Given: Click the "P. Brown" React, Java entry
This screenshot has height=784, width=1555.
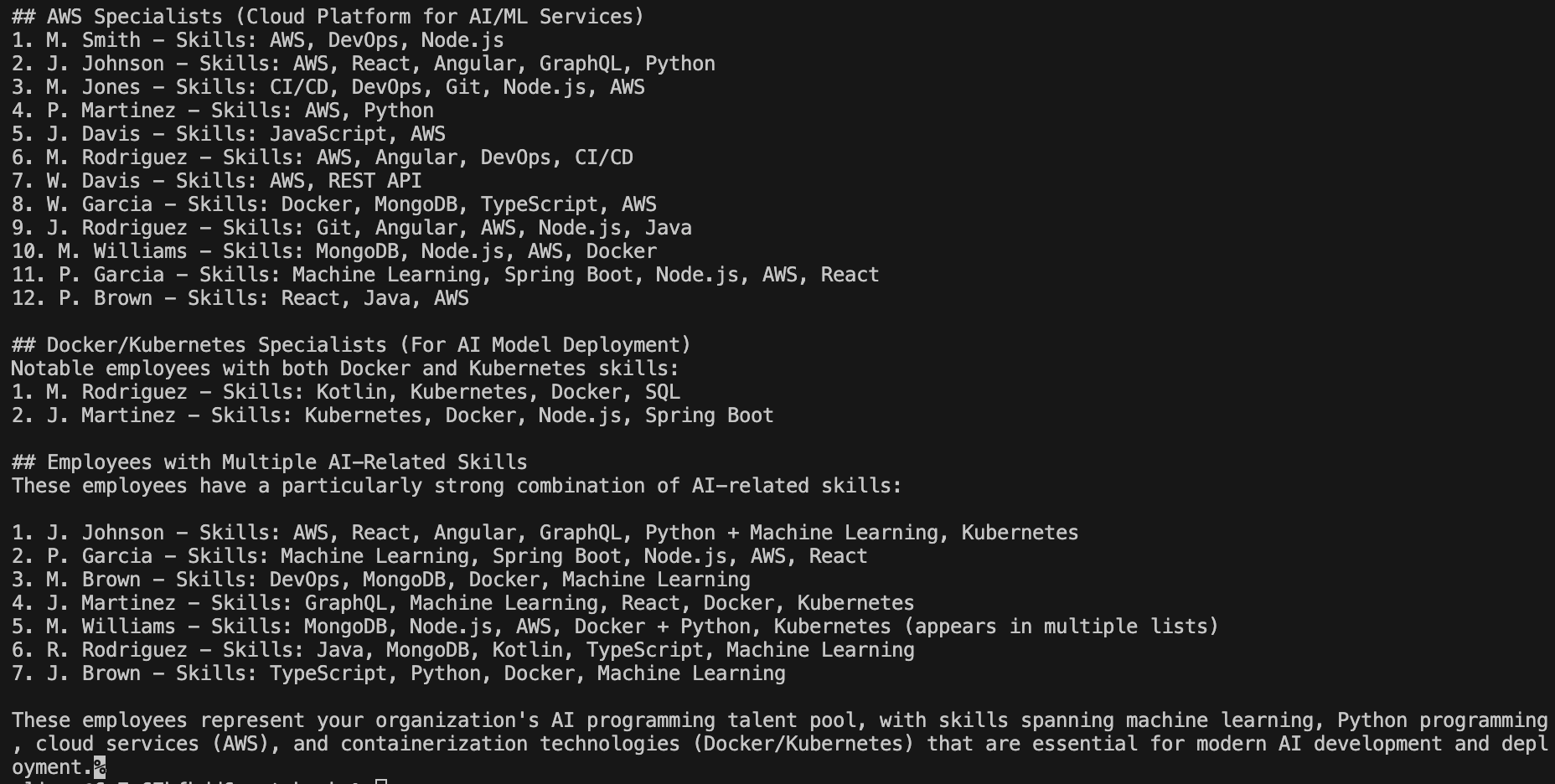Looking at the screenshot, I should tap(240, 298).
